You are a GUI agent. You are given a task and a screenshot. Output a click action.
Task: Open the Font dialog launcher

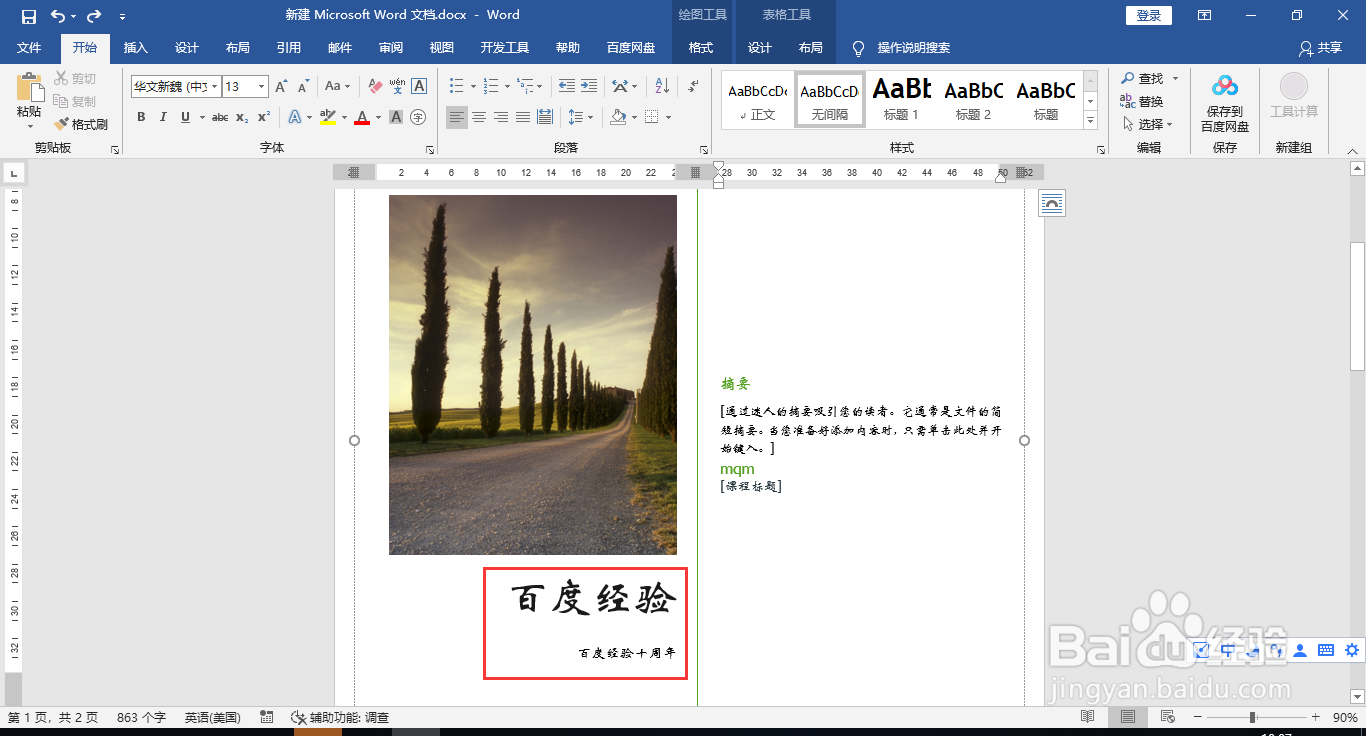[430, 149]
